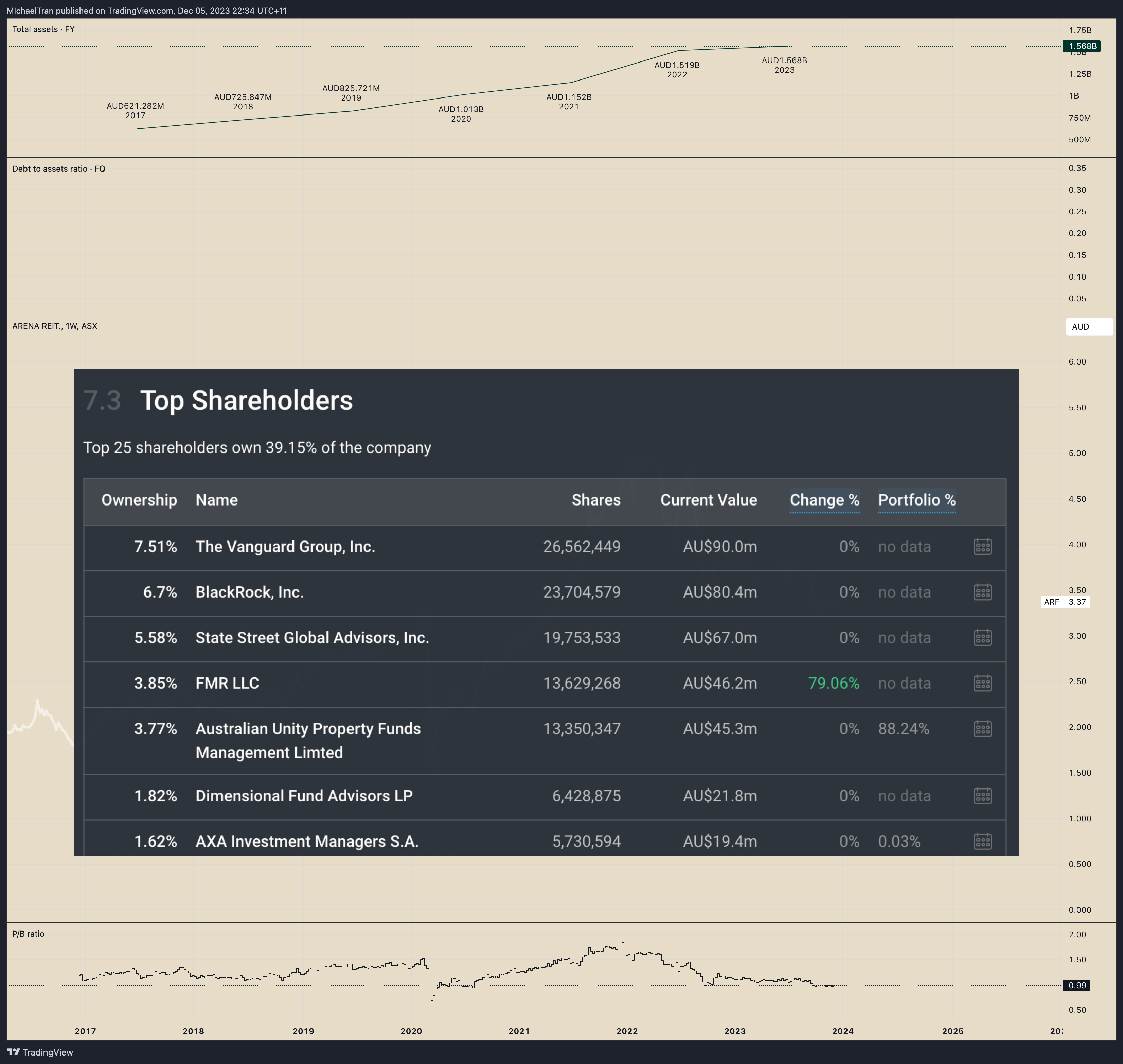Screen dimensions: 1123x1064
Task: Click the ARENA REIT., 1W, ASX chart title
Action: click(x=55, y=326)
